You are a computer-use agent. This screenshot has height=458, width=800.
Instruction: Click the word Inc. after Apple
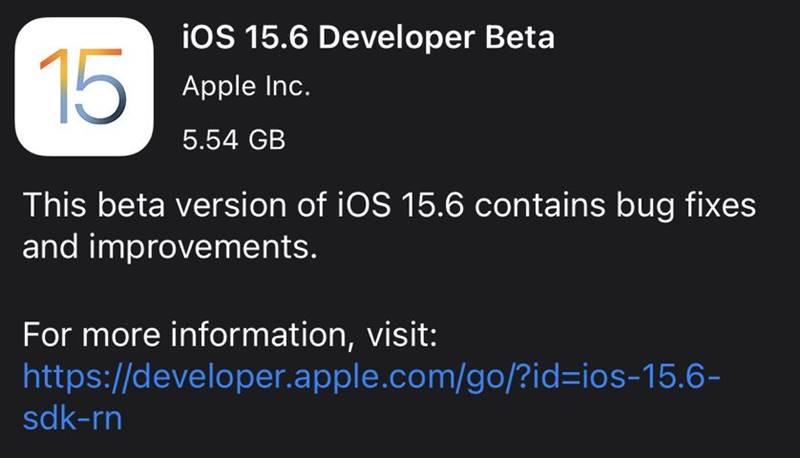287,86
